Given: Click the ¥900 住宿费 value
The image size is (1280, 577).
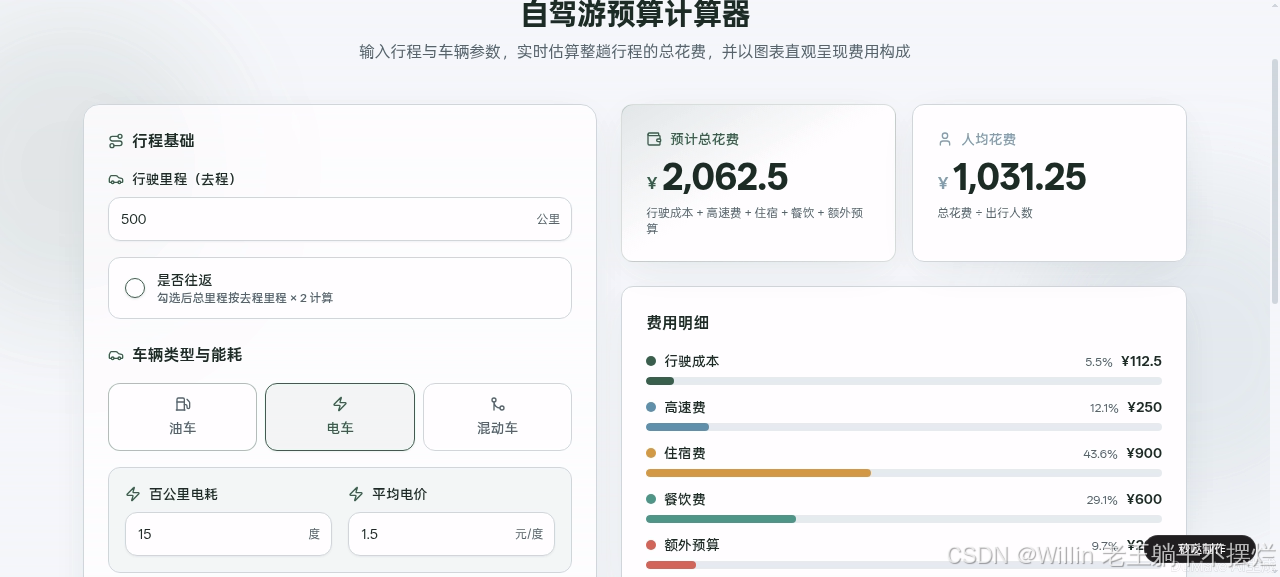Looking at the screenshot, I should point(1144,453).
